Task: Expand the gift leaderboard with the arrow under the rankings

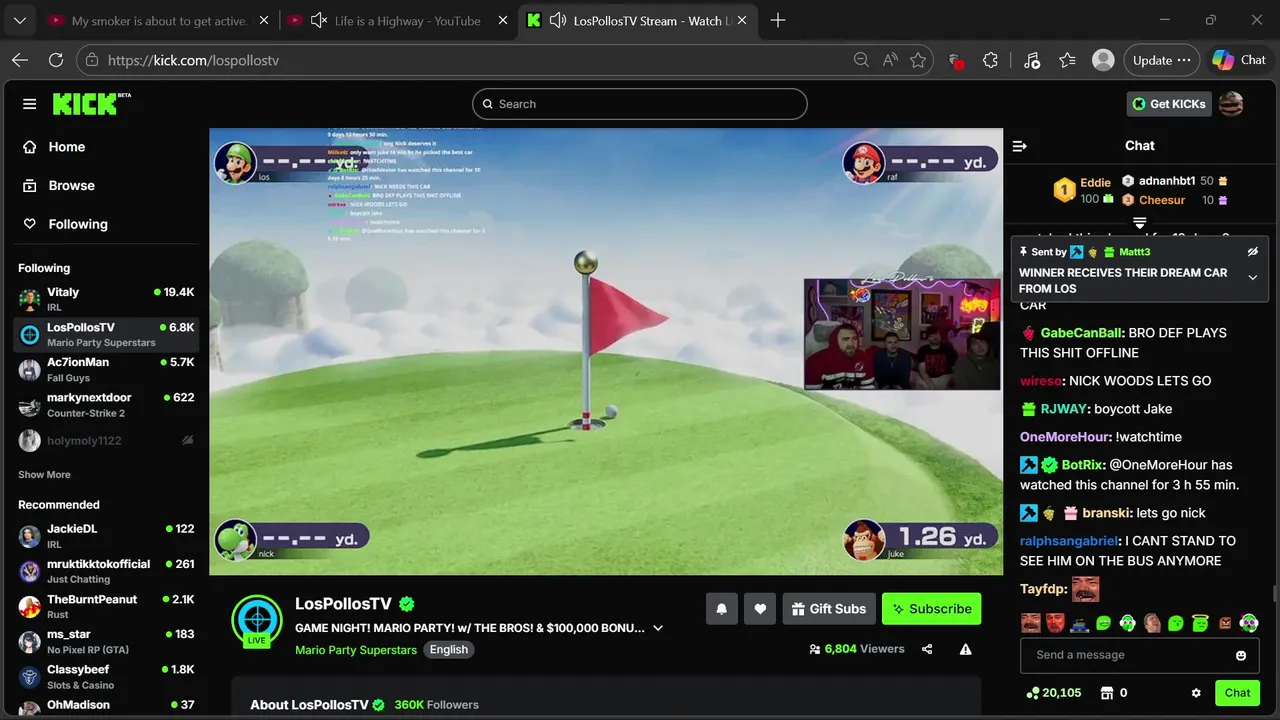Action: coord(1139,222)
